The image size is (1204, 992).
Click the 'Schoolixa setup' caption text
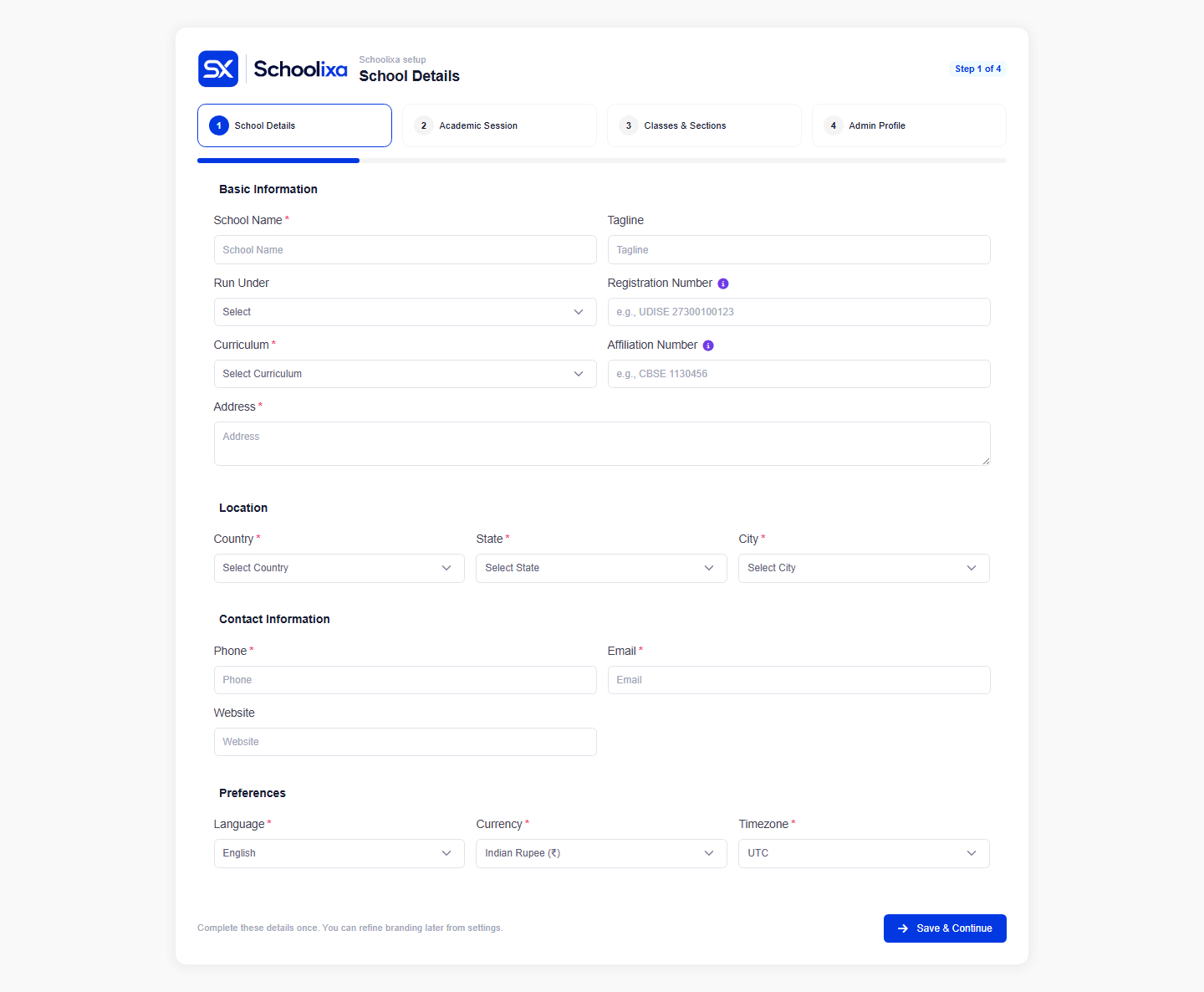(393, 59)
